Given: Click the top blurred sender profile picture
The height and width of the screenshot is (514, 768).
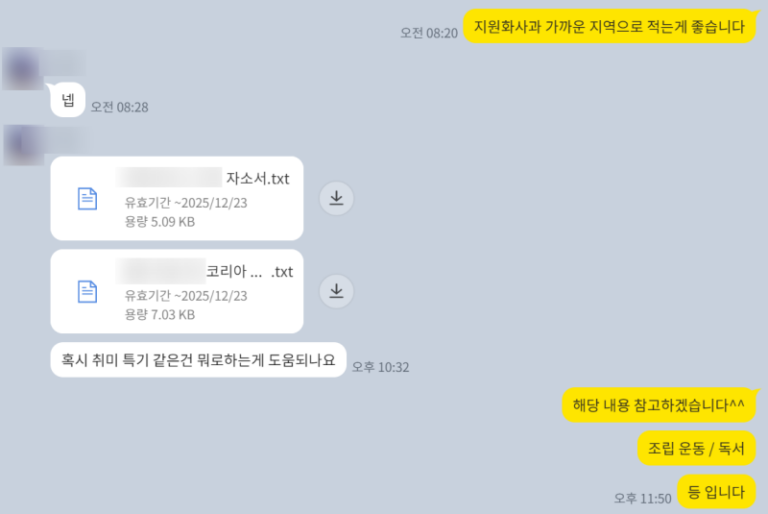Looking at the screenshot, I should pos(22,69).
